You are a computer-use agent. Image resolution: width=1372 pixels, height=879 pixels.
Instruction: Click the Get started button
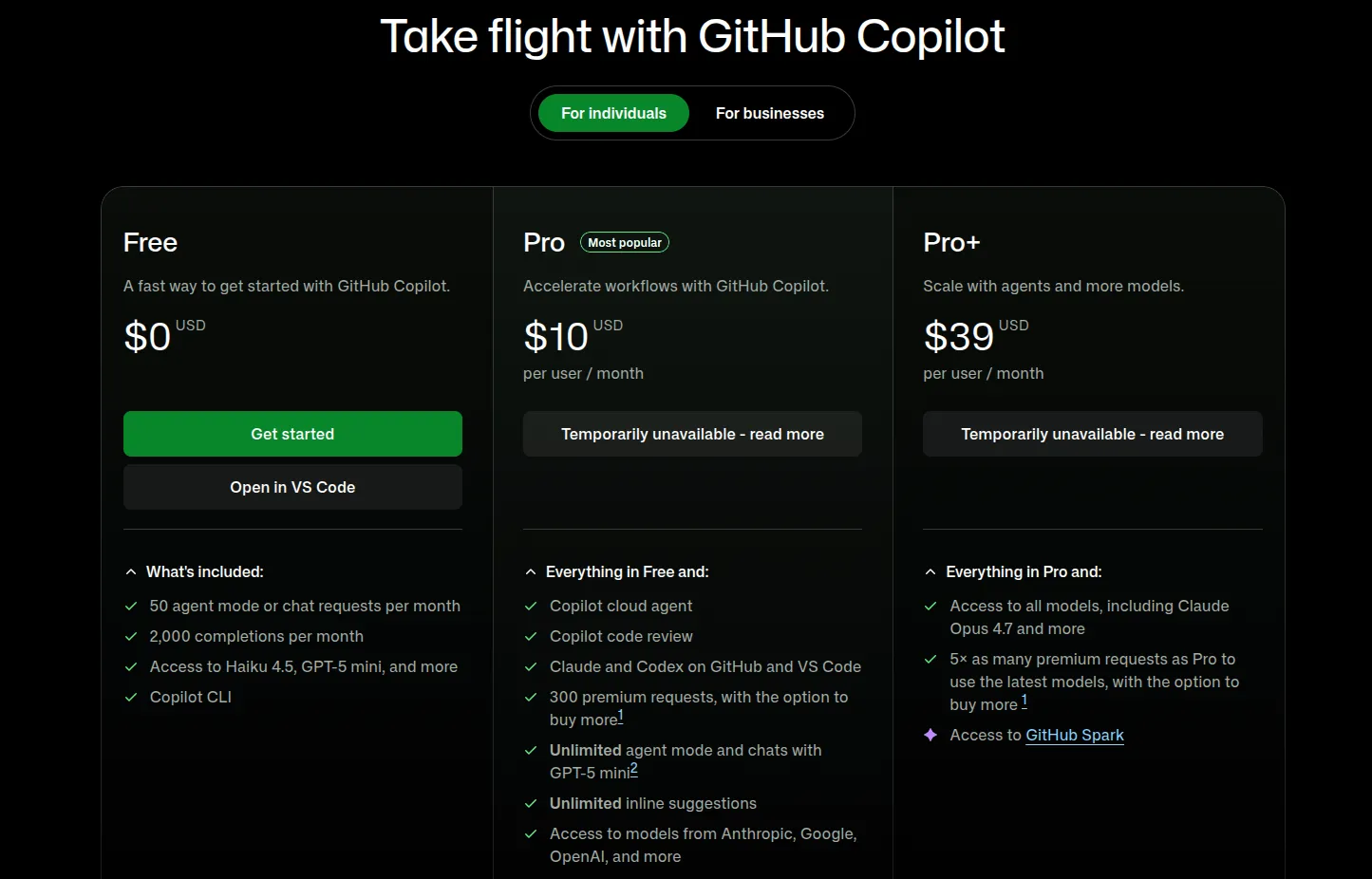(292, 434)
